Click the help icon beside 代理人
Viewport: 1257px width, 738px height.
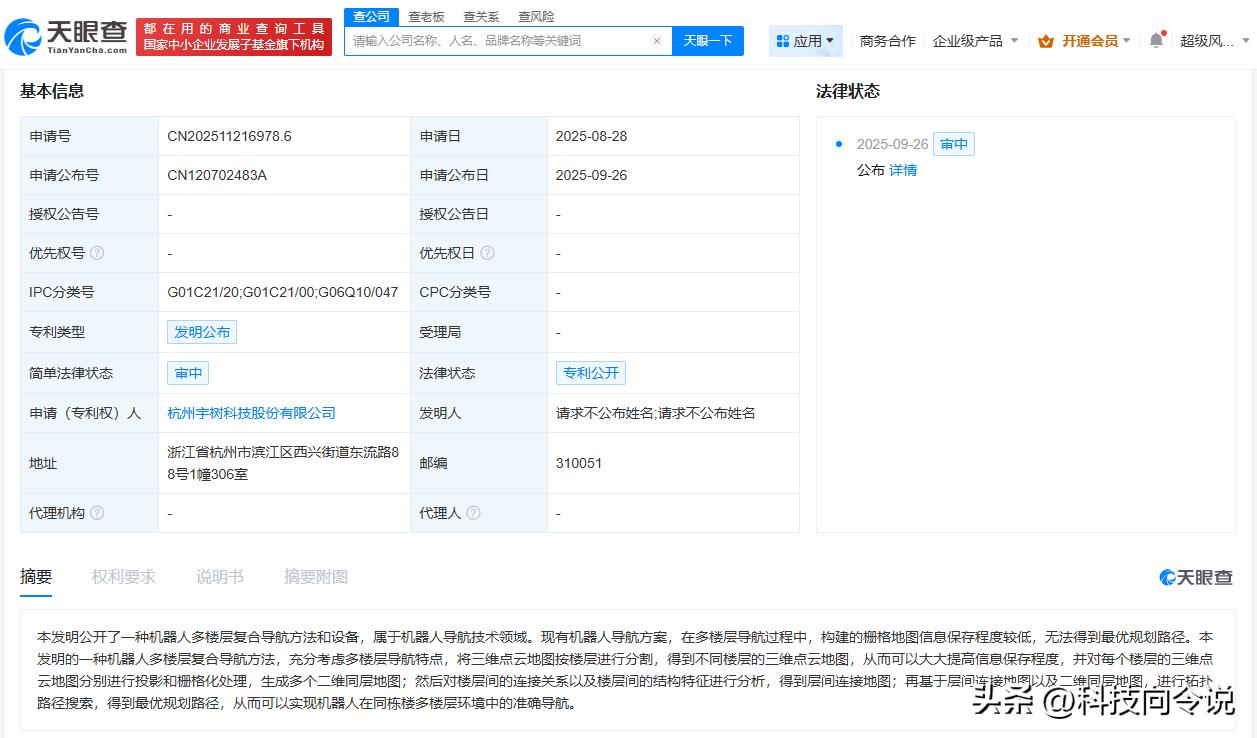[473, 513]
